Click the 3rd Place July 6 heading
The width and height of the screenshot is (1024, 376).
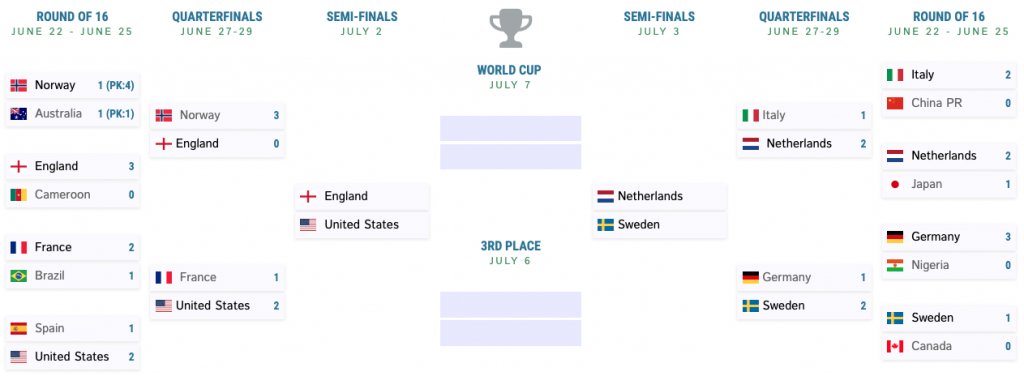pos(510,253)
